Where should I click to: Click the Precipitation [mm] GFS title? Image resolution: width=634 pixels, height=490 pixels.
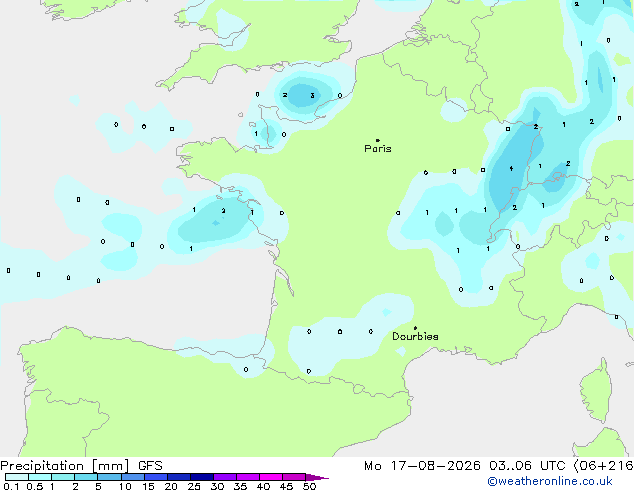pos(81,466)
